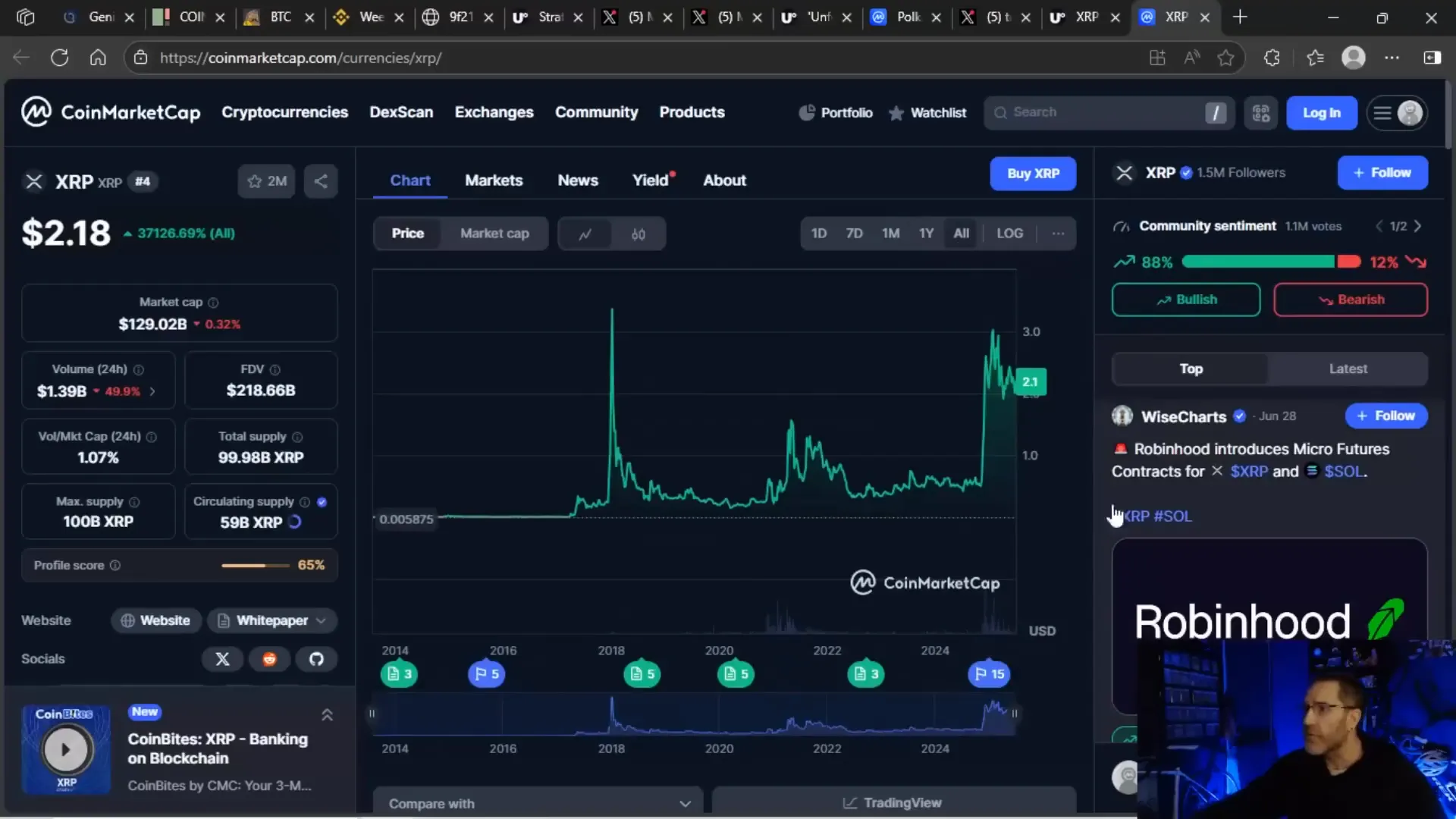The image size is (1456, 819).
Task: Switch to candlestick chart icon
Action: tap(639, 234)
